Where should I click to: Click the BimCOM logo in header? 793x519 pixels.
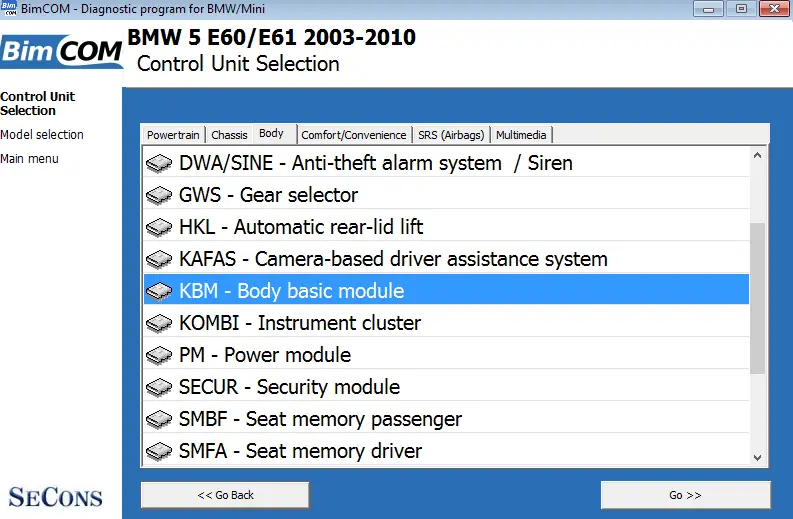tap(61, 51)
